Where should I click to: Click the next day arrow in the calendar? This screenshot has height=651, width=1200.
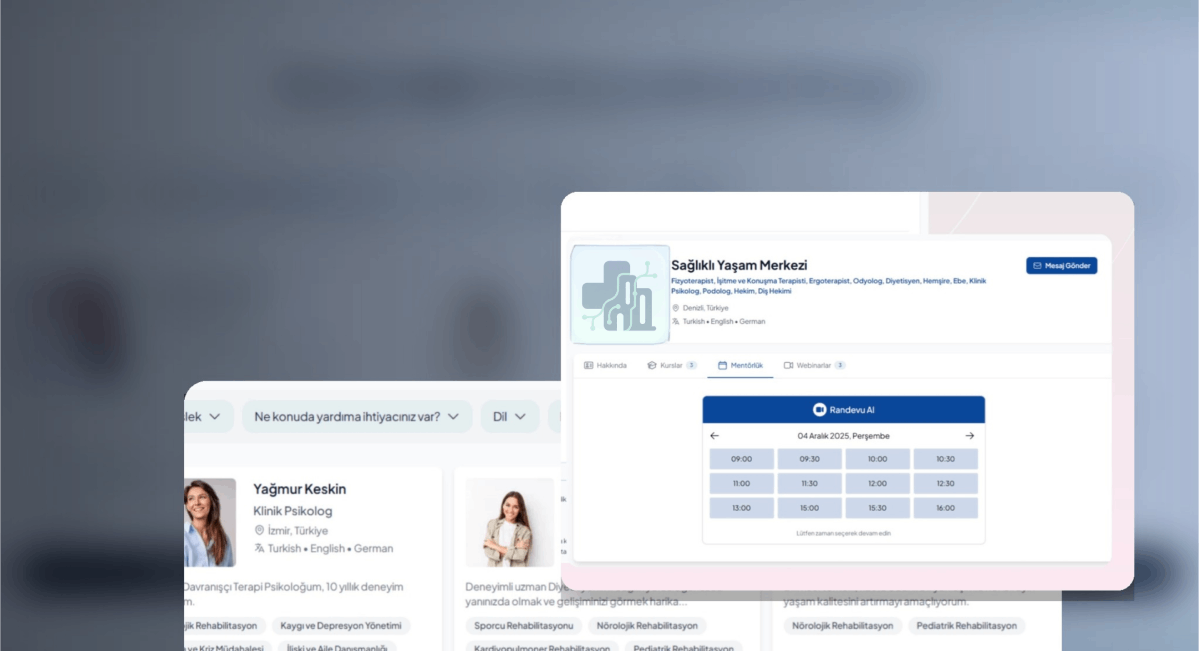(x=969, y=436)
